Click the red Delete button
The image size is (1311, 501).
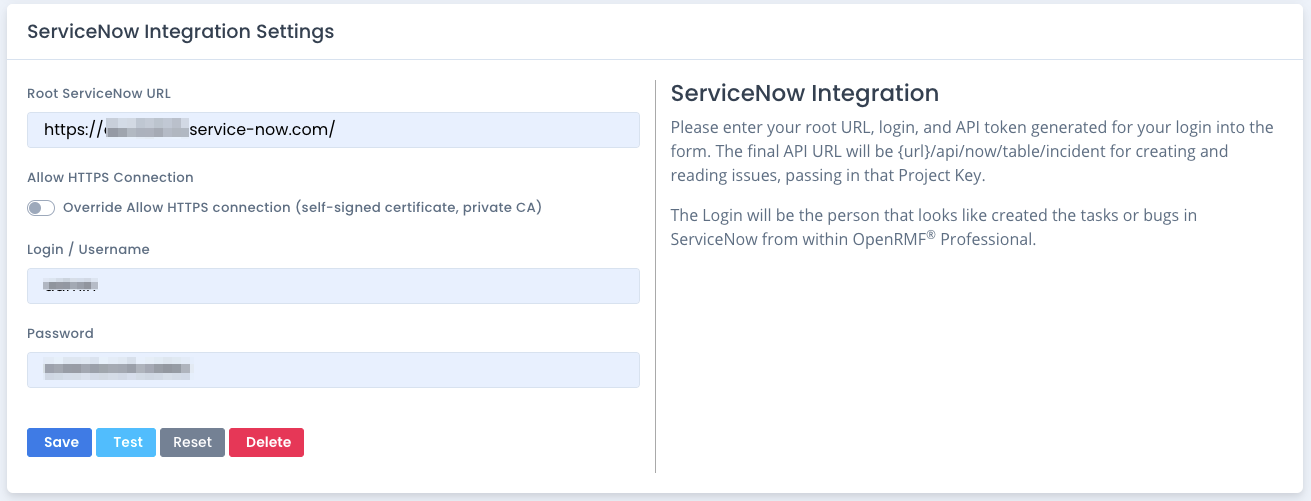[x=266, y=442]
